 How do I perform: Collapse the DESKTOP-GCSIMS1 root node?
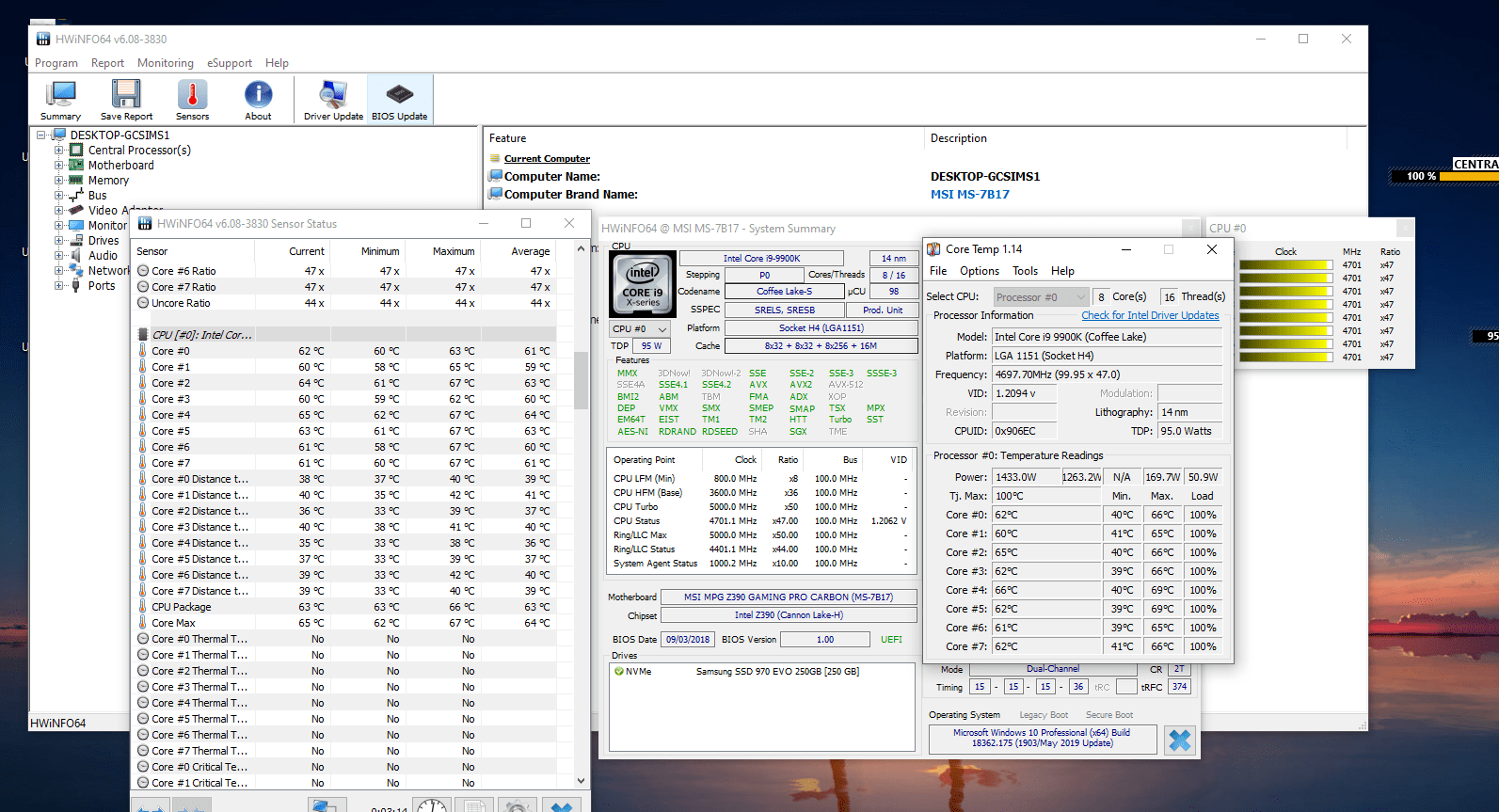(41, 135)
